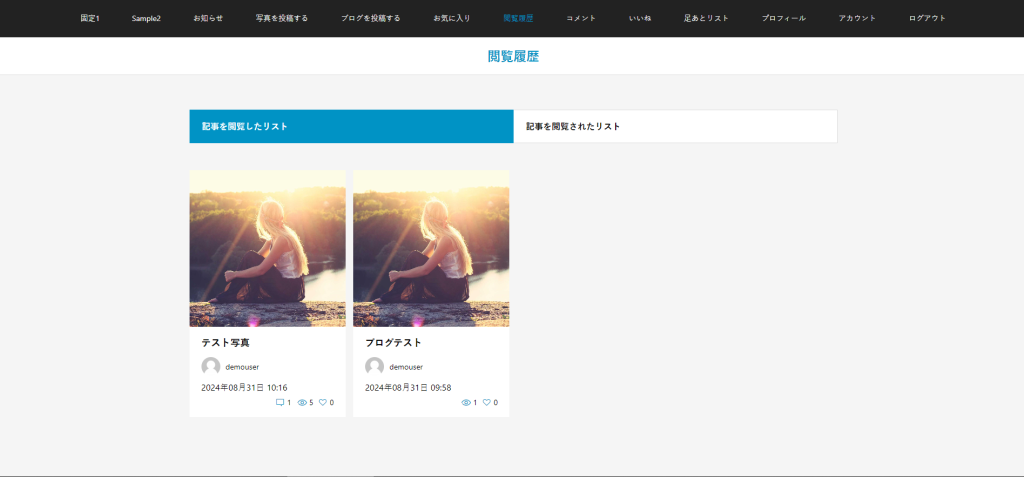Image resolution: width=1024 pixels, height=477 pixels.
Task: Switch to 記事を閲覧されたリスト tab
Action: tap(675, 127)
